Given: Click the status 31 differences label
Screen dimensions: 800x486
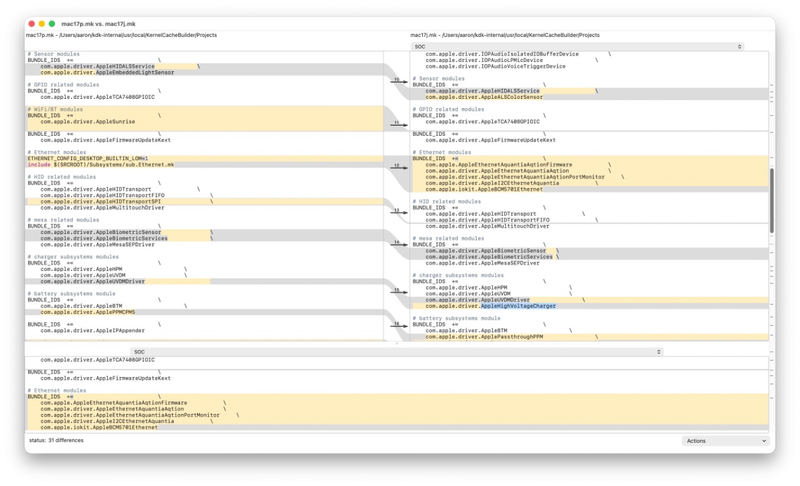Looking at the screenshot, I should [x=56, y=440].
